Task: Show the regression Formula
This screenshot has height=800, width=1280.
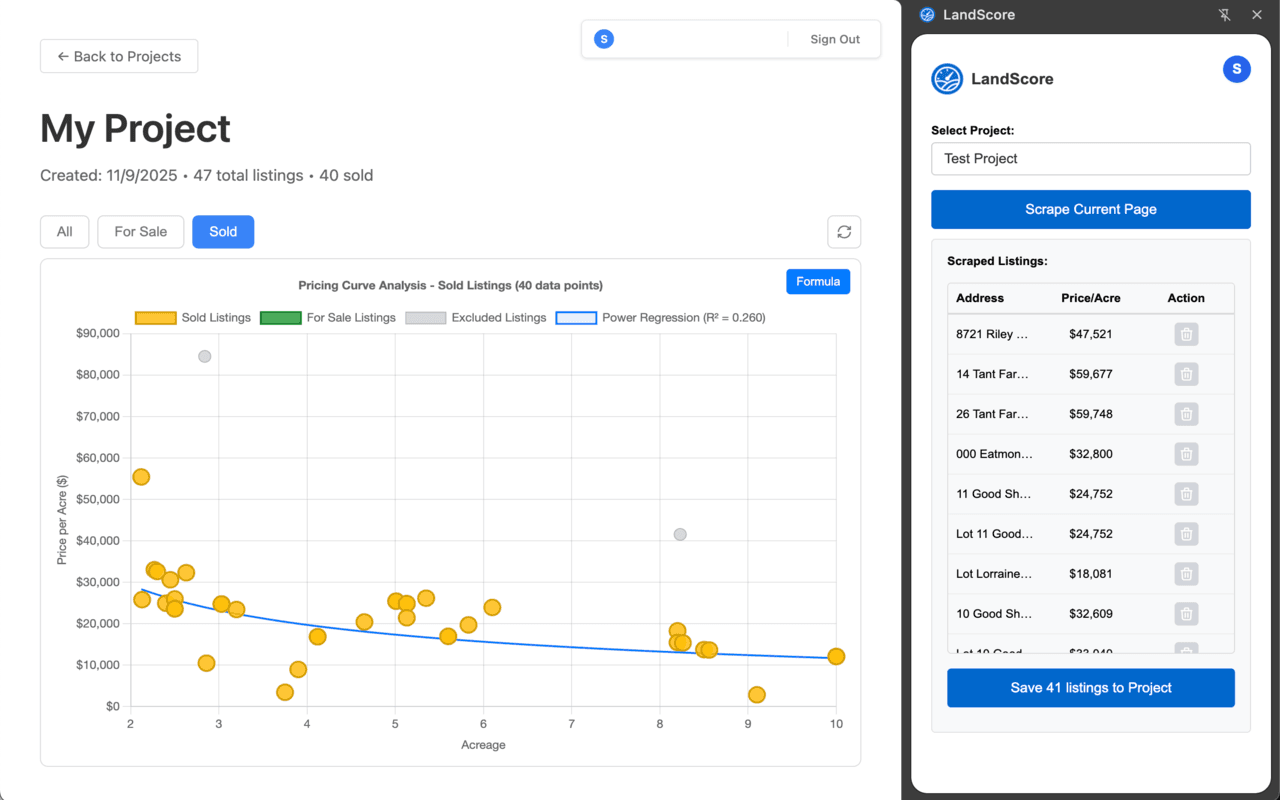Action: [x=818, y=282]
